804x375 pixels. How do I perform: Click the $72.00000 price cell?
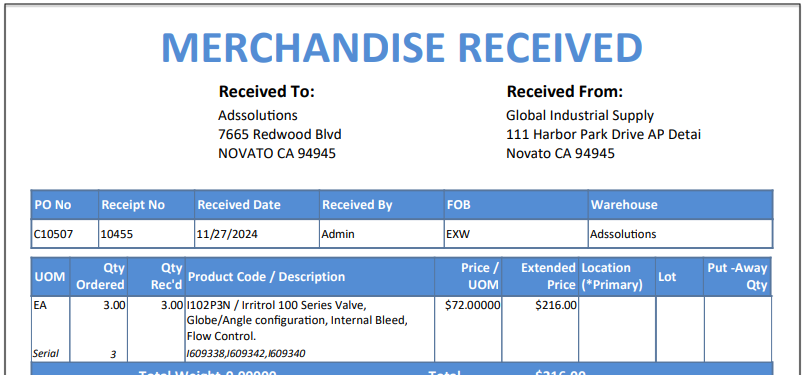pyautogui.click(x=473, y=306)
